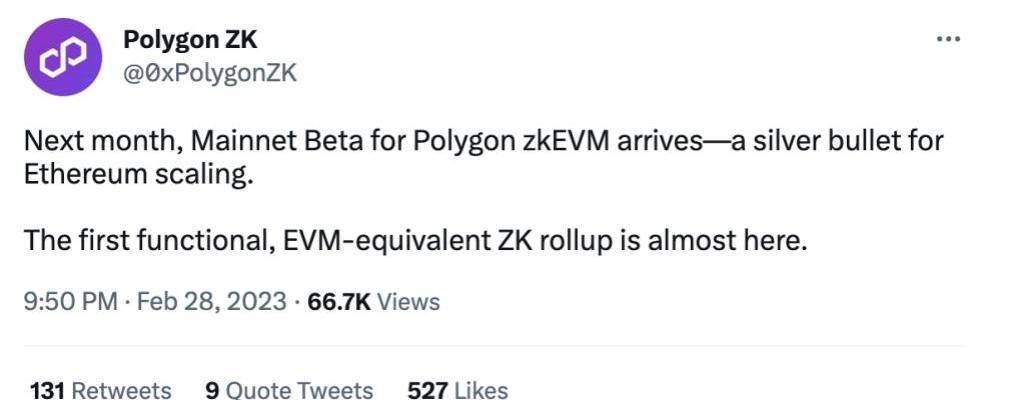Image resolution: width=1018 pixels, height=400 pixels.
Task: Visit the @0xPolygonZK handle
Action: (210, 74)
